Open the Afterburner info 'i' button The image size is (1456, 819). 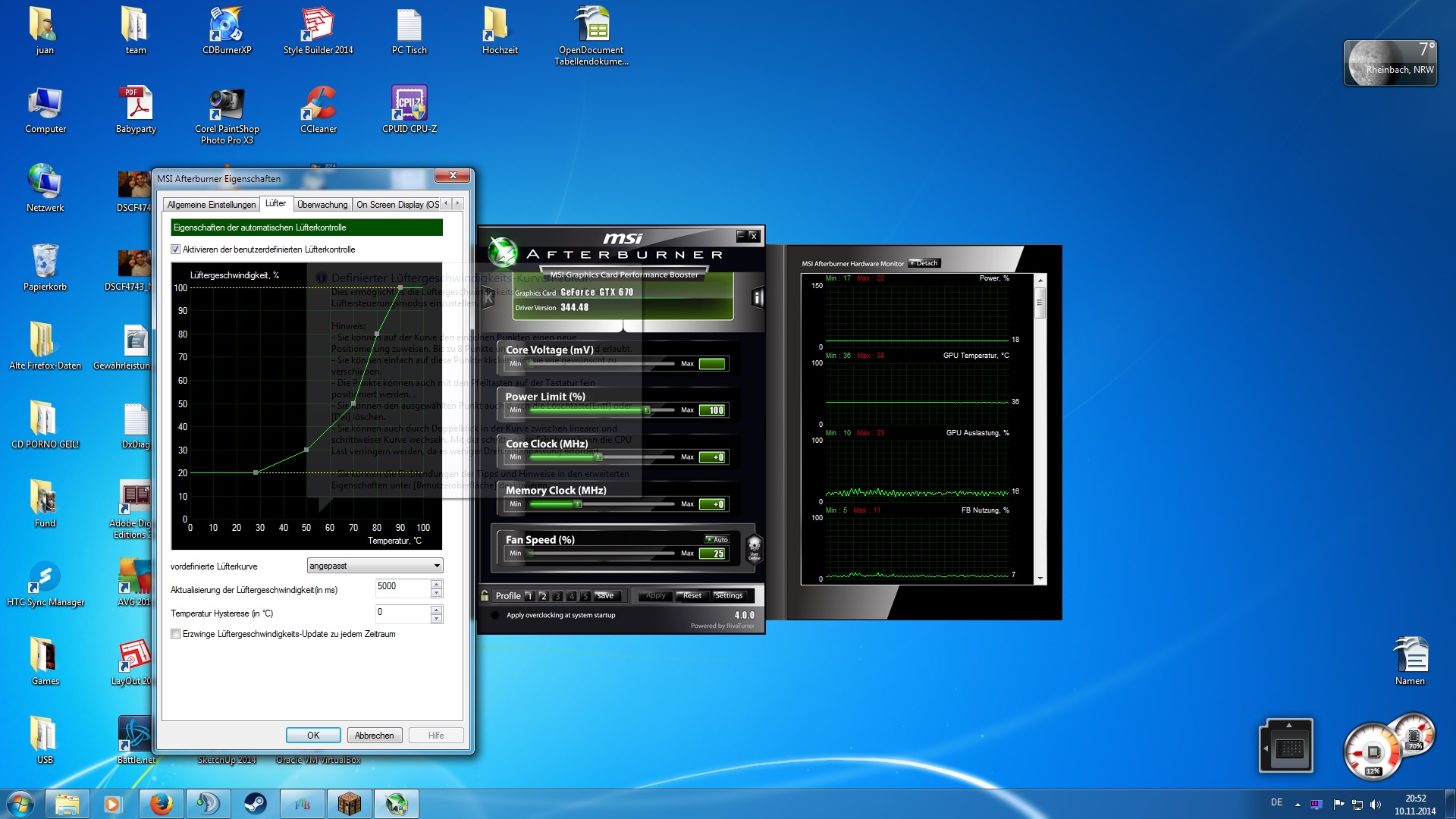pos(757,297)
